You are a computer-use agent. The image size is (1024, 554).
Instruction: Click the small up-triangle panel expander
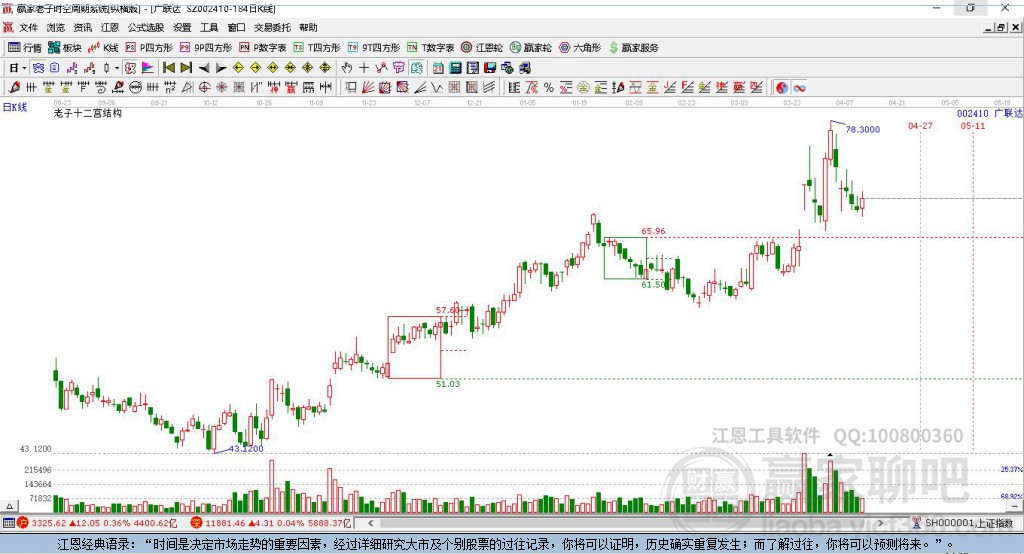(x=9, y=506)
